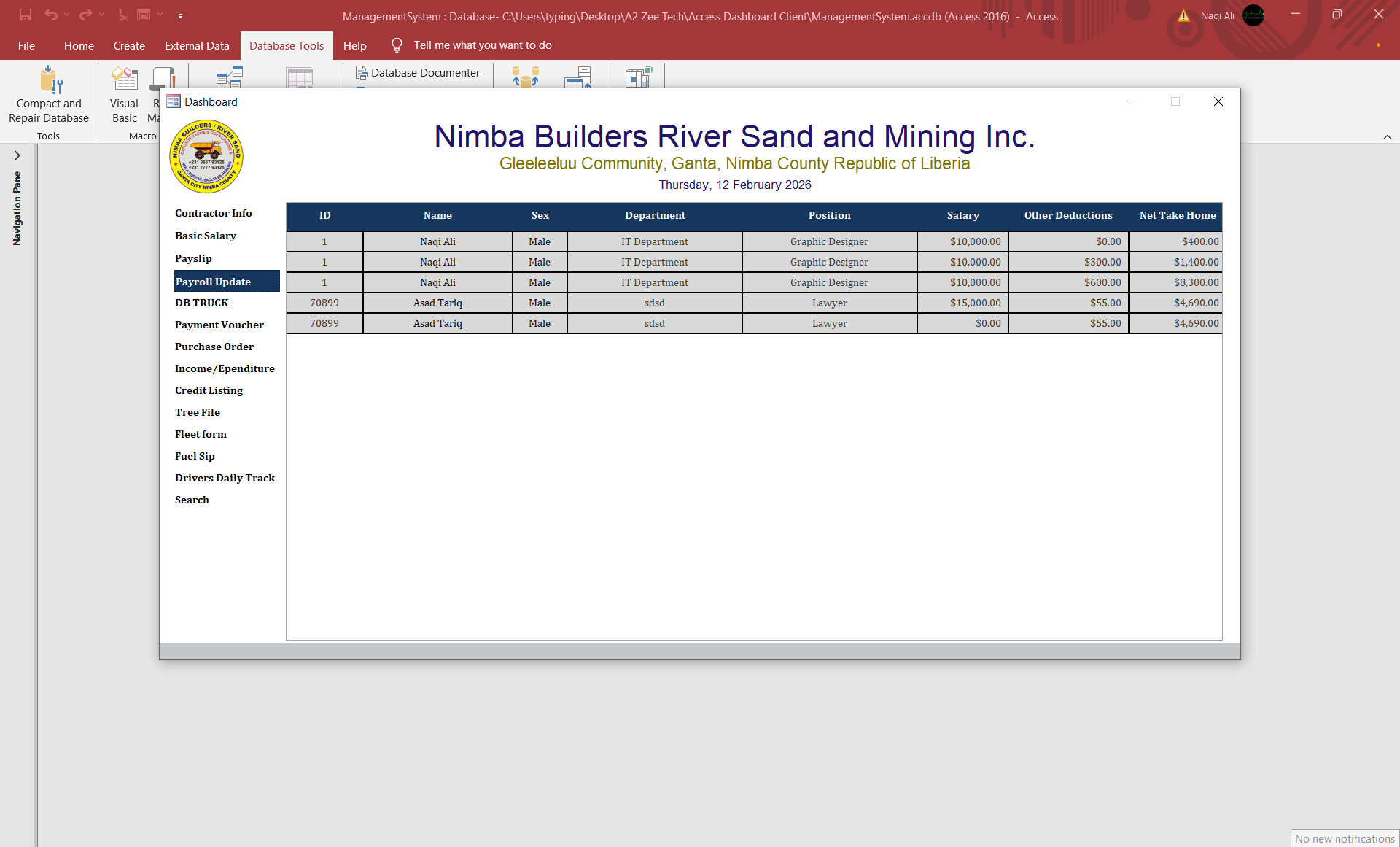Select Payroll Update in the sidebar

(227, 282)
